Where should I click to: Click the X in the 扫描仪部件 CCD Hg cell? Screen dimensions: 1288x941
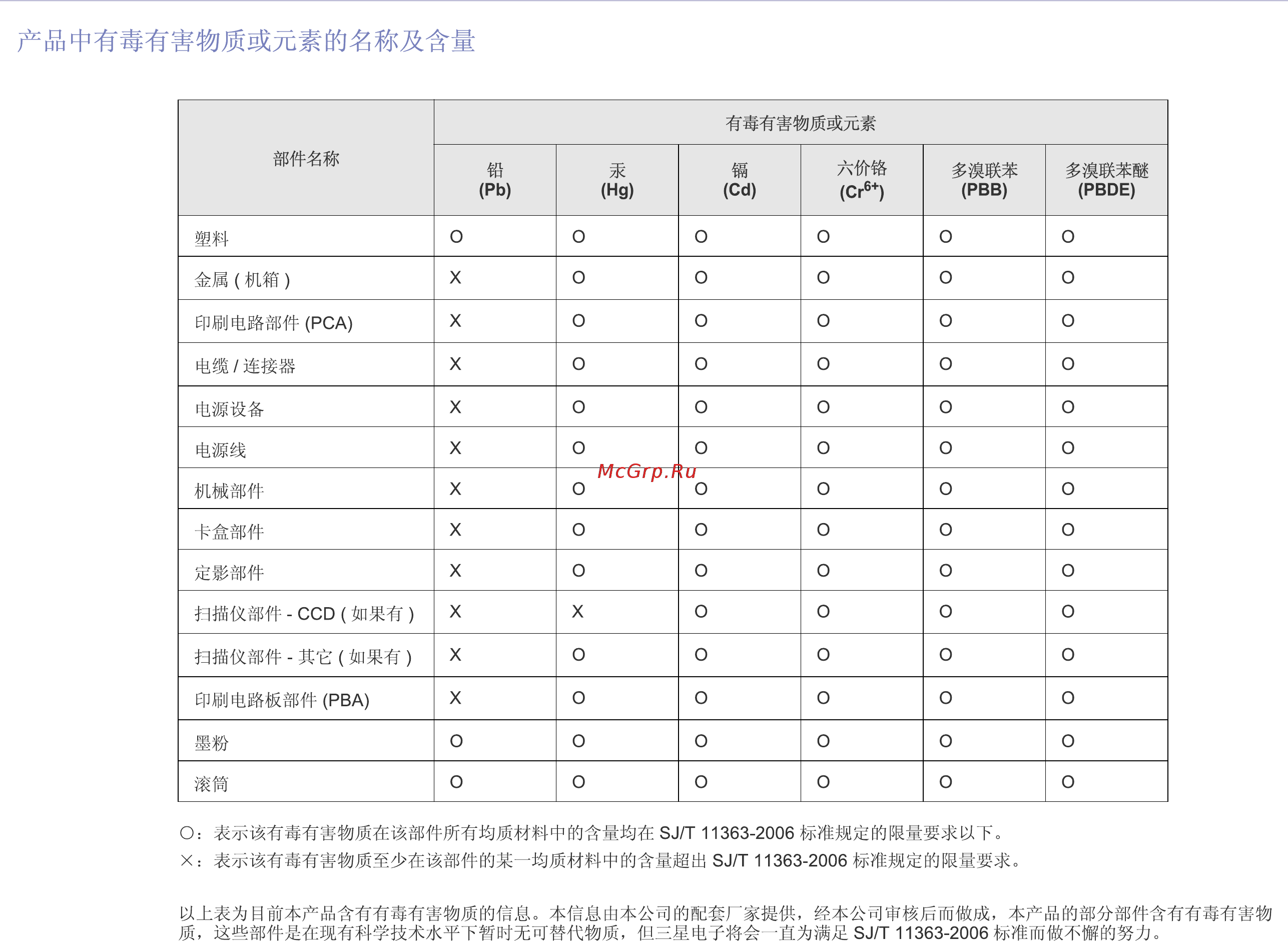tap(578, 612)
